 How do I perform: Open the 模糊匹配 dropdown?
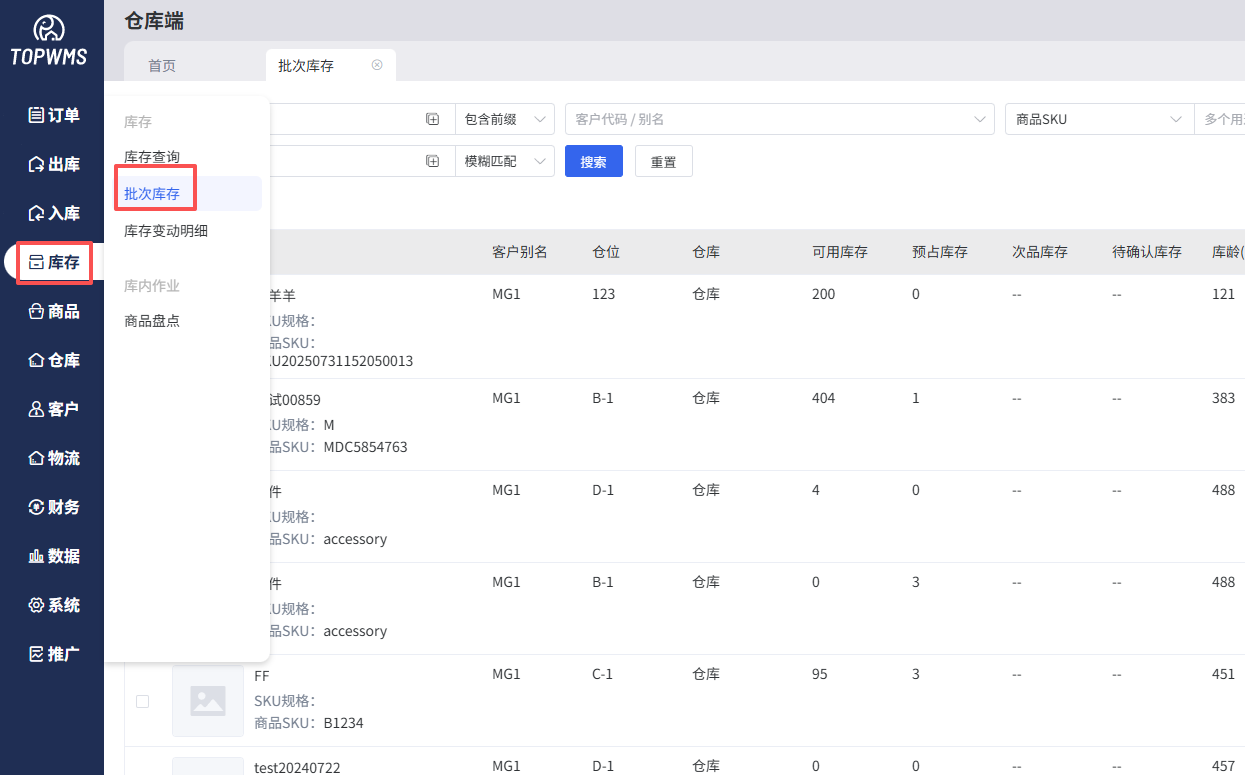tap(505, 161)
